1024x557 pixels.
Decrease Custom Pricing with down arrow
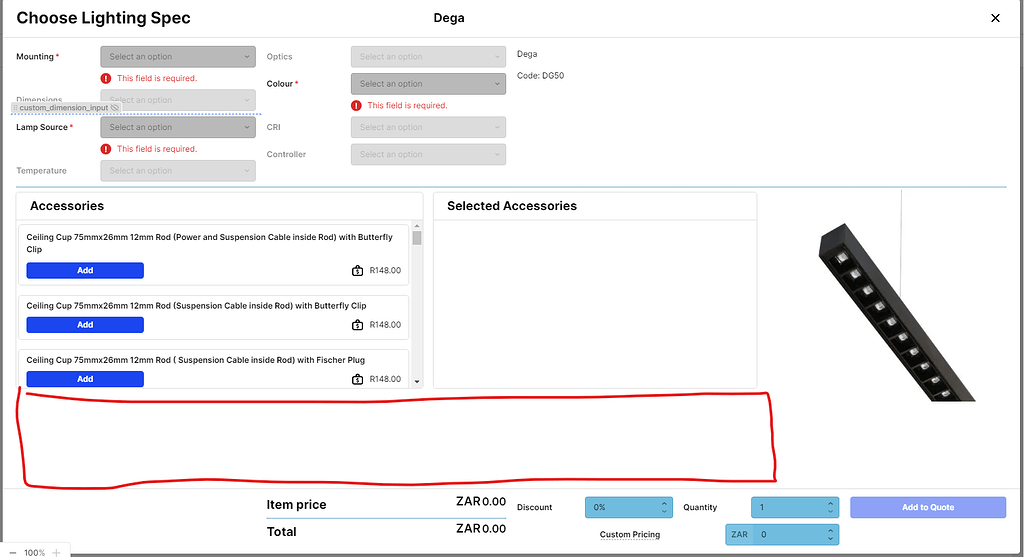pos(830,539)
